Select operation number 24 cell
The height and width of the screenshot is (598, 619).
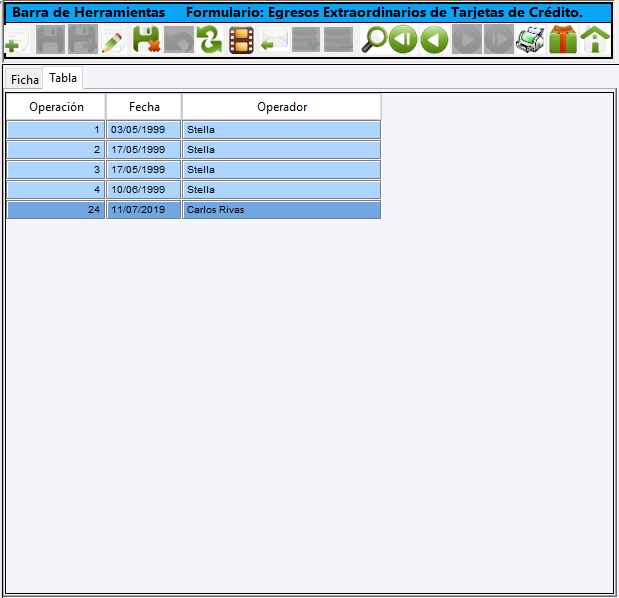(x=56, y=210)
